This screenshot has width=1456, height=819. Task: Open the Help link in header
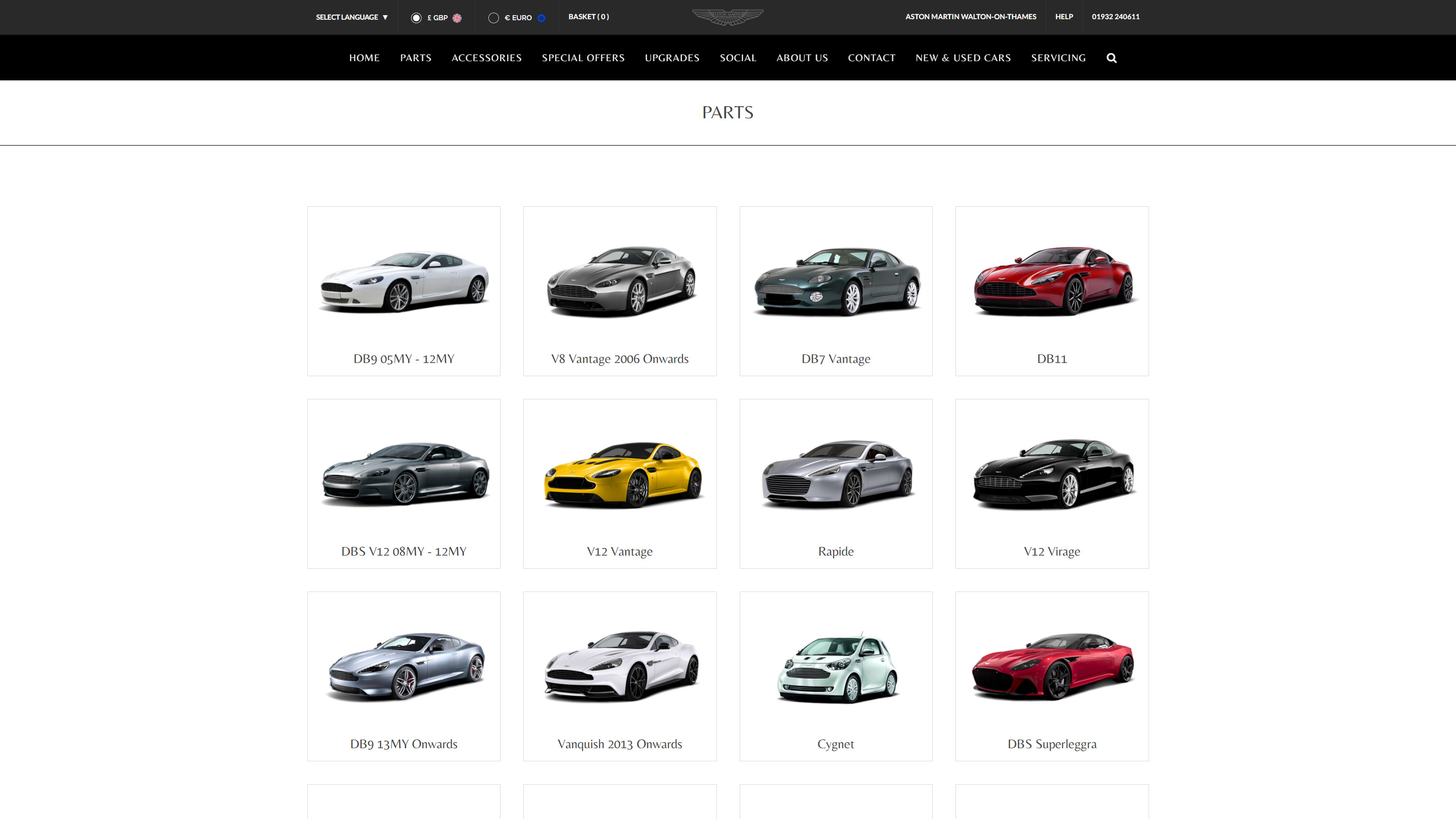[1064, 16]
